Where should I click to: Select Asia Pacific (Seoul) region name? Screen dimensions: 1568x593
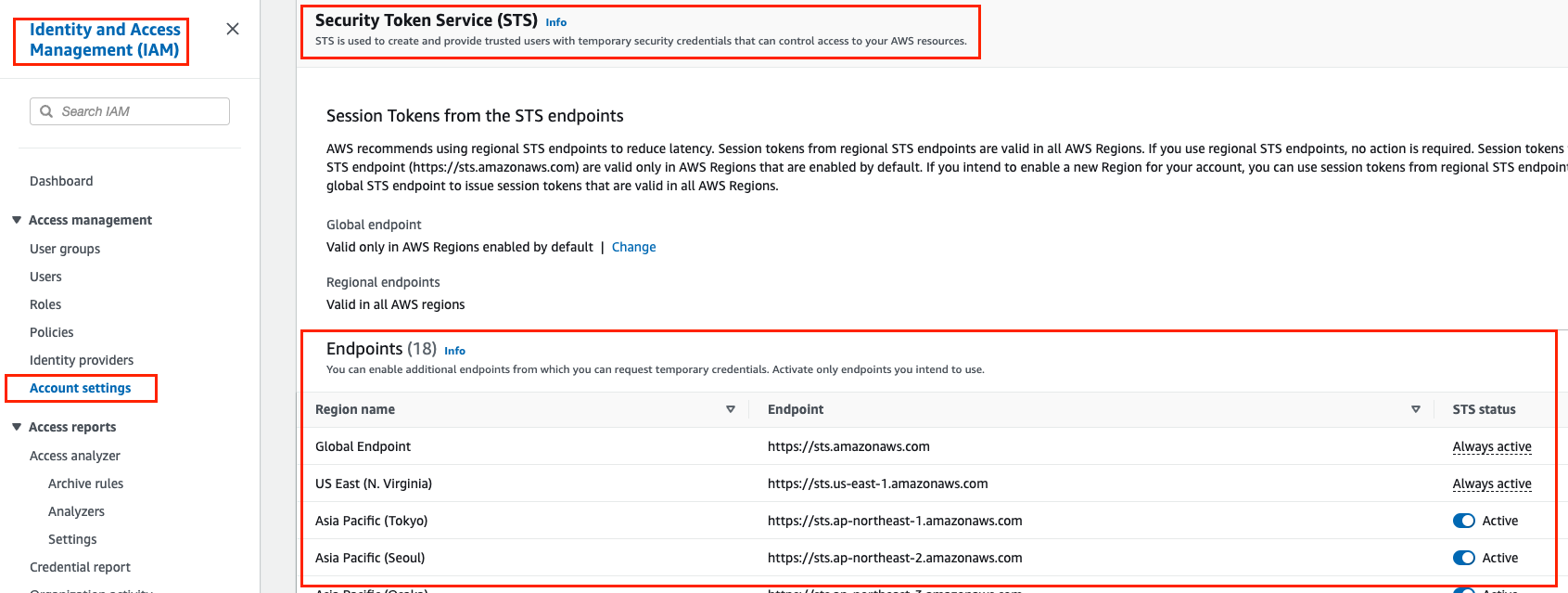tap(370, 558)
